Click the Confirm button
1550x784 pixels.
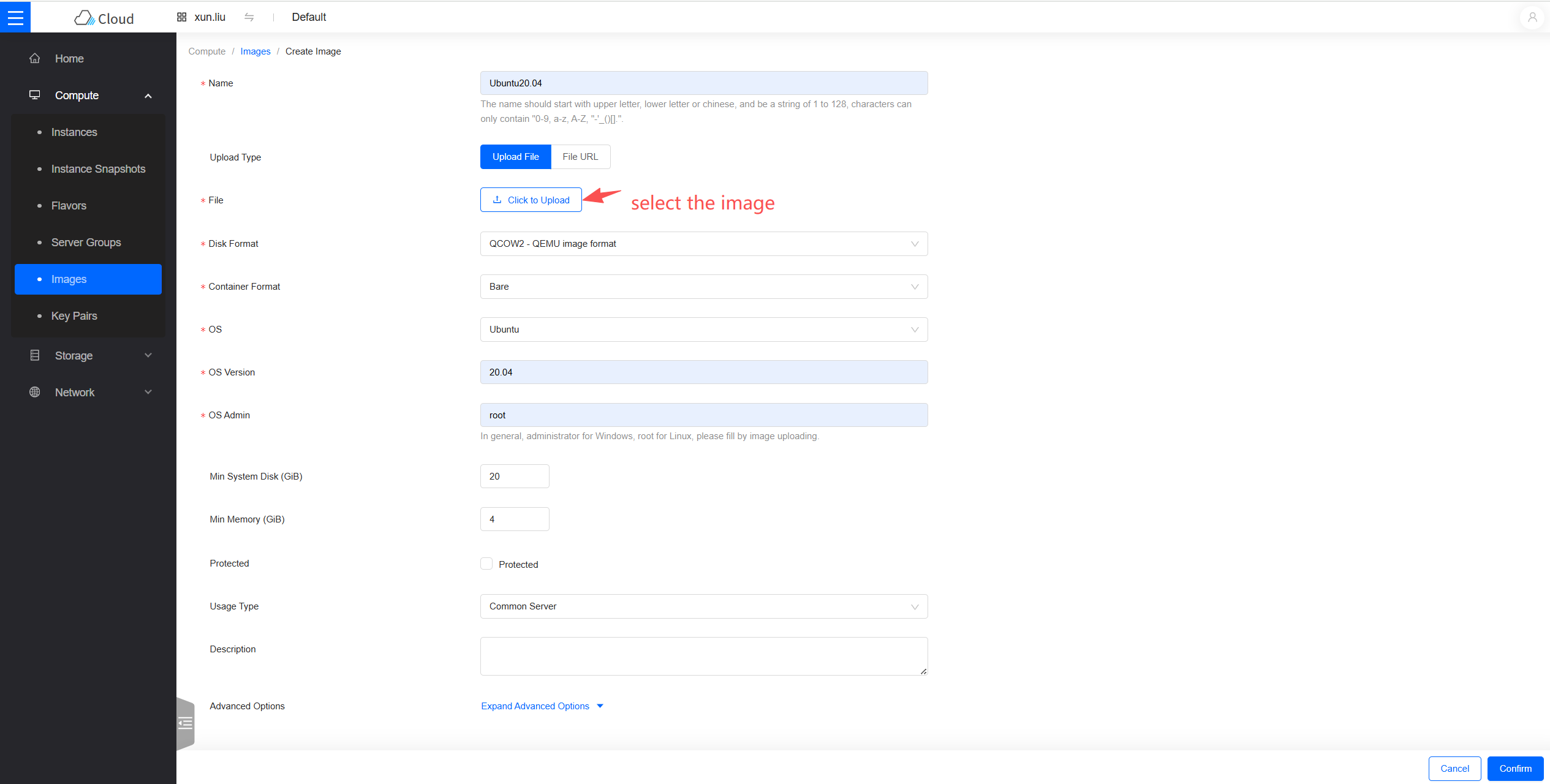click(x=1515, y=768)
